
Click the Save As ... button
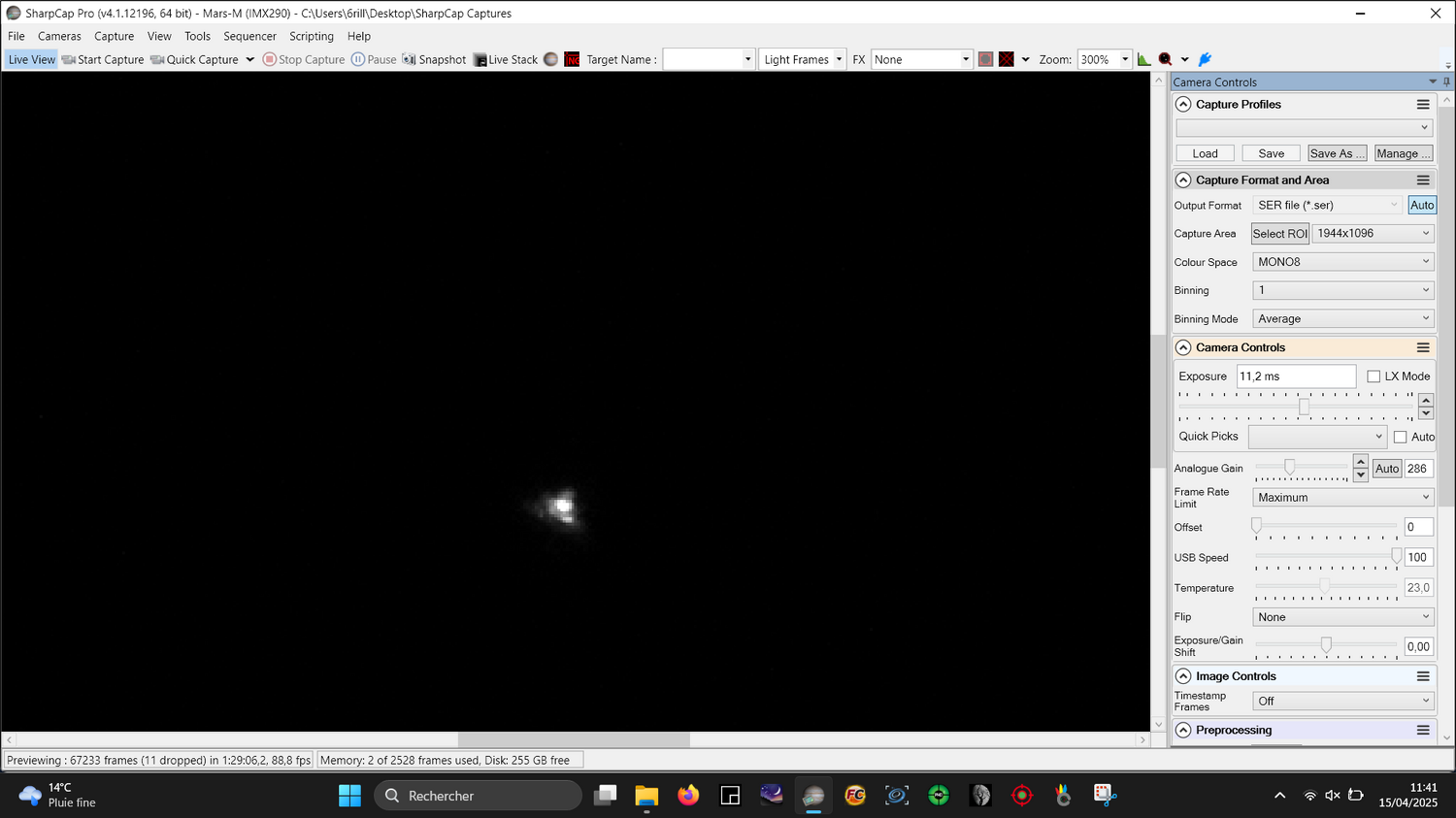pos(1337,153)
